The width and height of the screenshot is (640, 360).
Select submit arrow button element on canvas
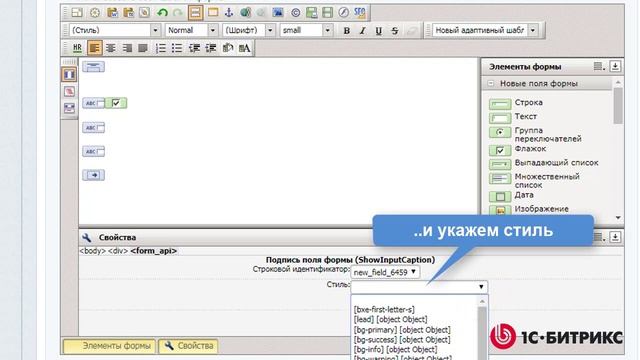(93, 175)
